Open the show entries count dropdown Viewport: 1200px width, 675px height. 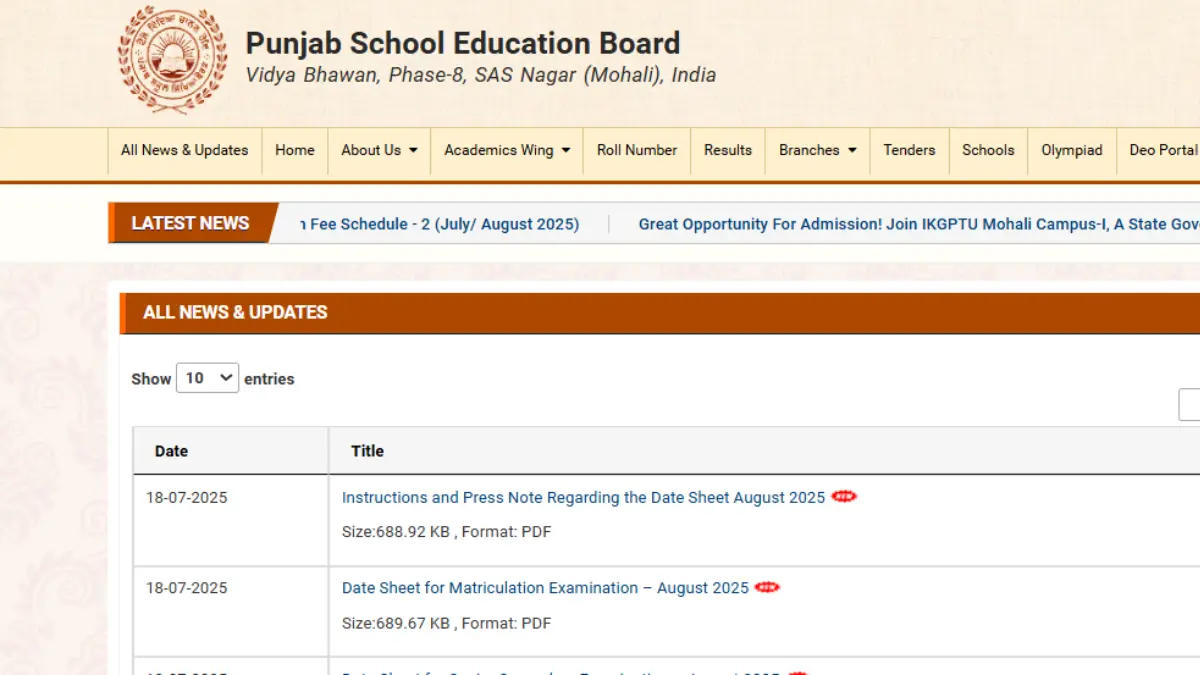coord(207,378)
